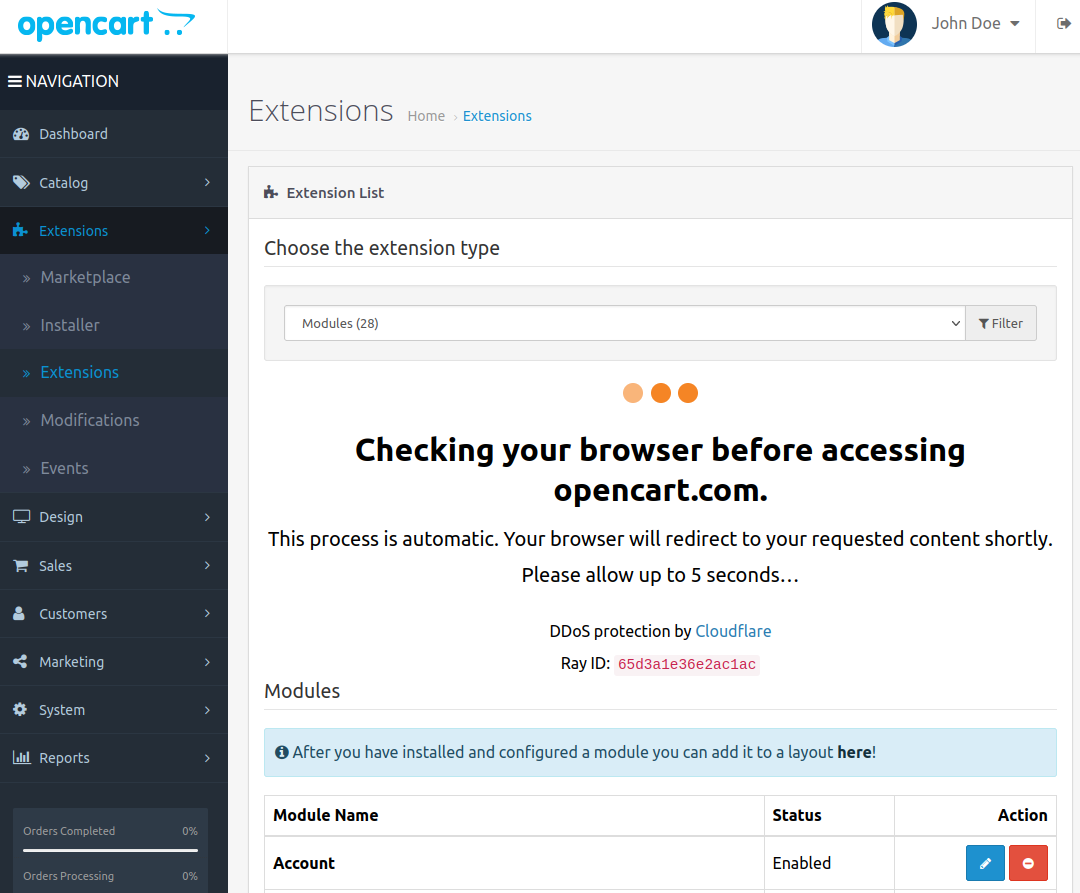The image size is (1080, 893).
Task: Open the Modules (28) extension type dropdown
Action: coord(625,323)
